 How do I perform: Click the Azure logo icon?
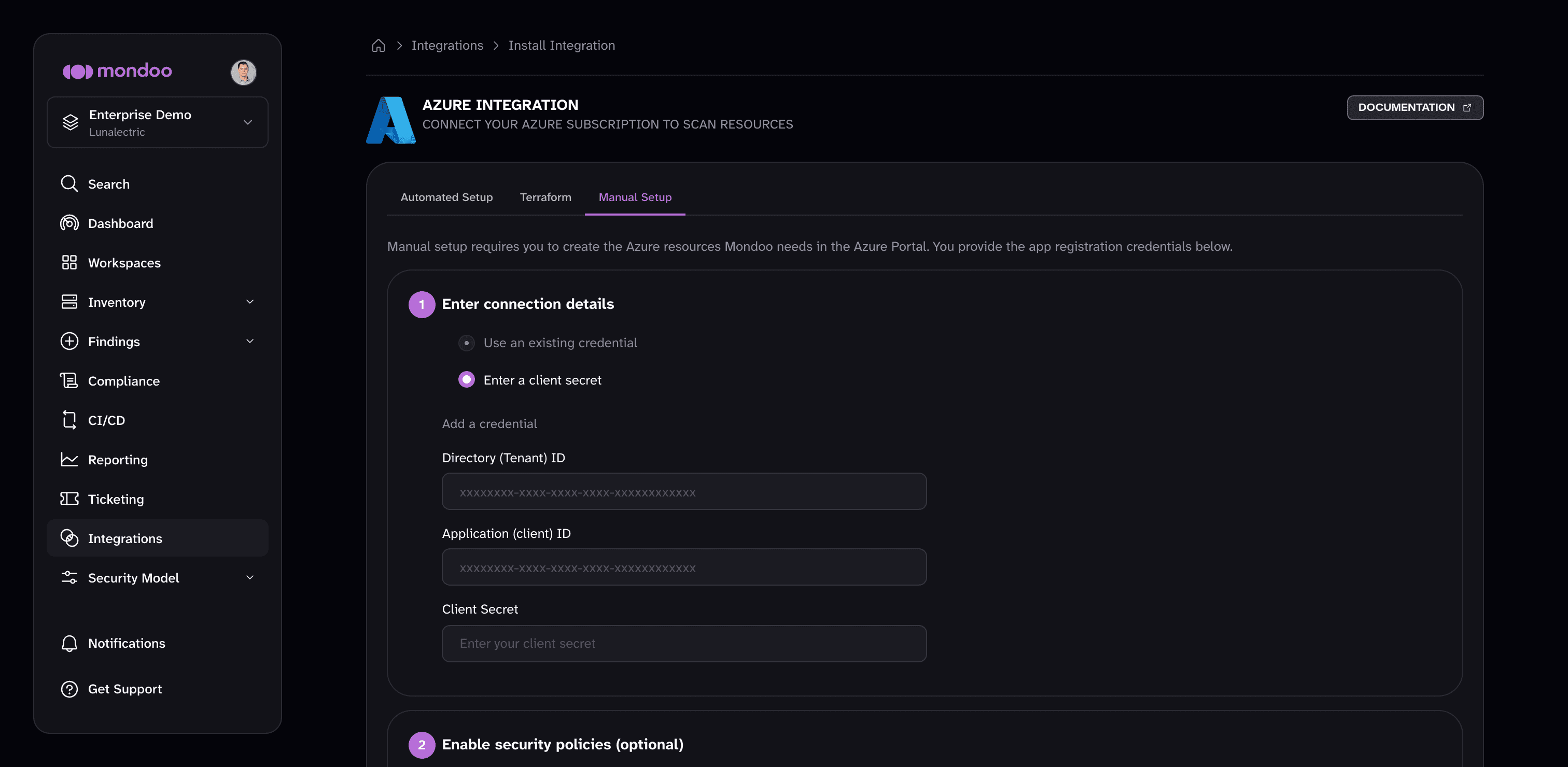[x=391, y=120]
